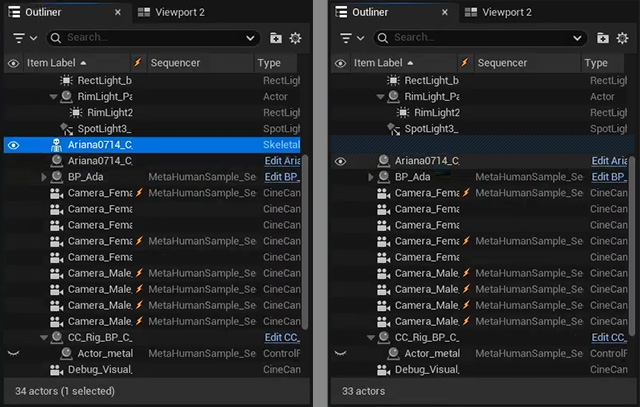Click Debug_Visual camera icon in right Outliner
Viewport: 640px width, 407px height.
coord(383,370)
